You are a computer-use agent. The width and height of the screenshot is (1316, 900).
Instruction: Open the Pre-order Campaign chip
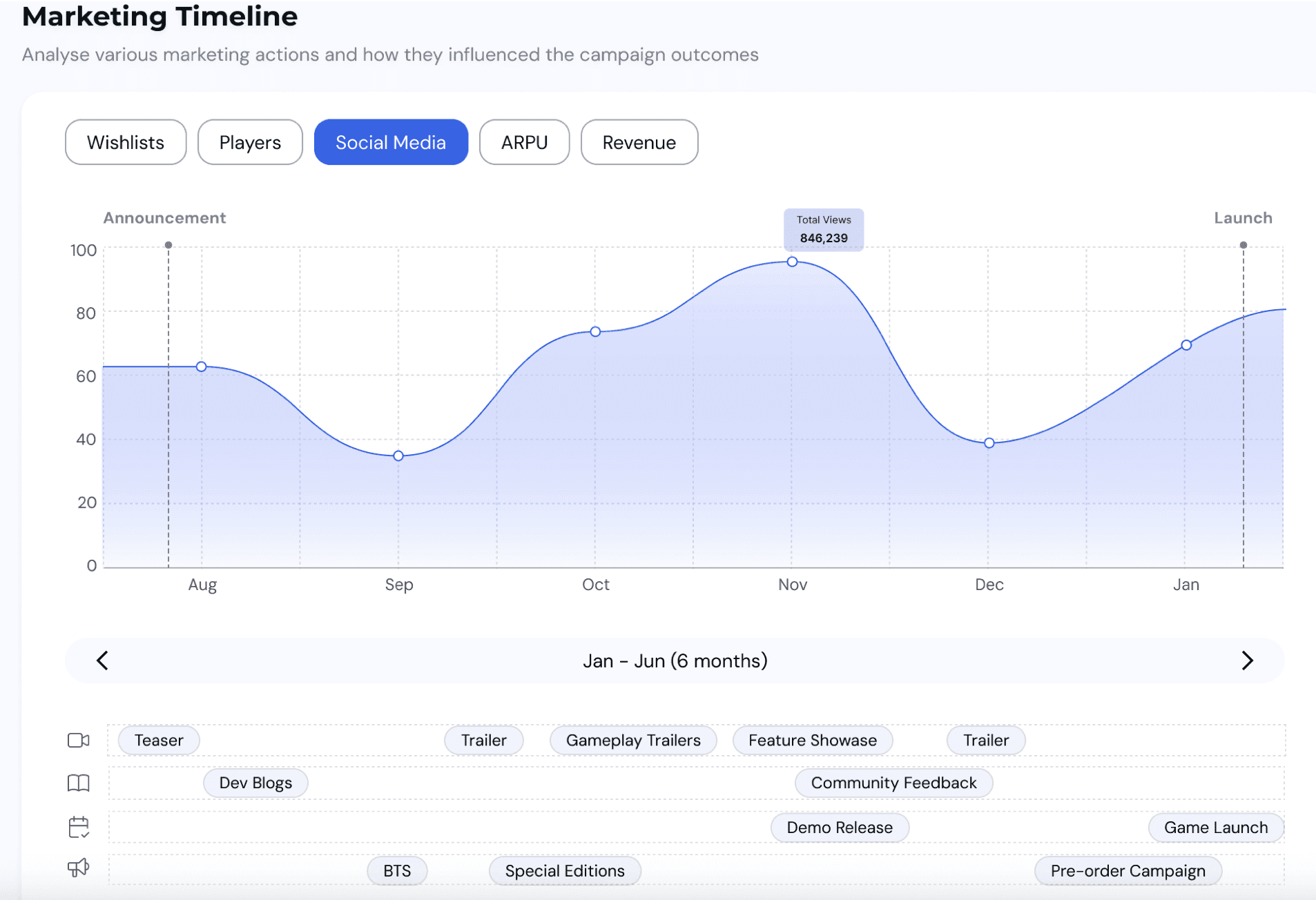(1128, 871)
